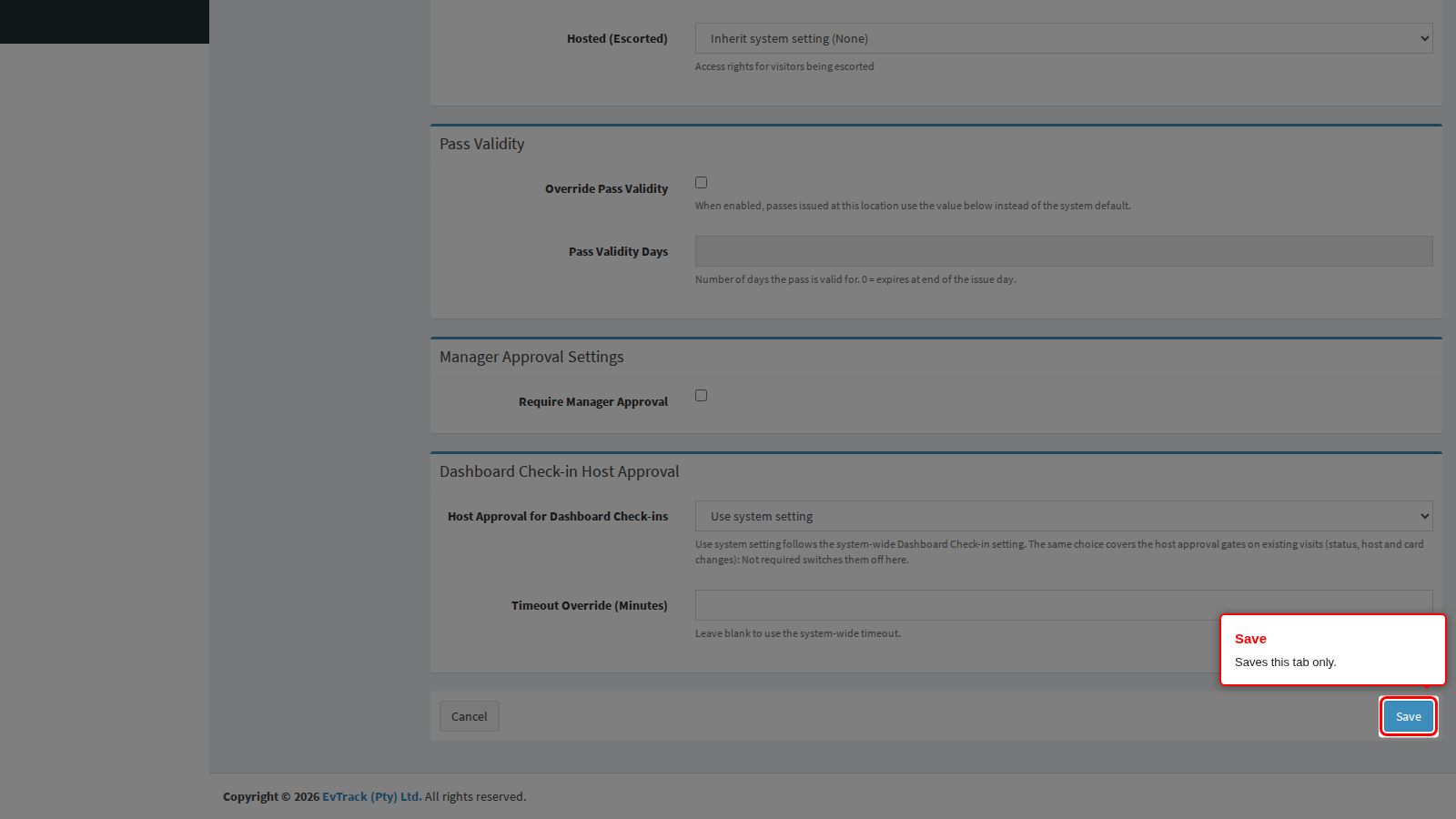Open the Hosted (Escorted) access rights dropdown
This screenshot has width=1456, height=819.
coord(1064,38)
